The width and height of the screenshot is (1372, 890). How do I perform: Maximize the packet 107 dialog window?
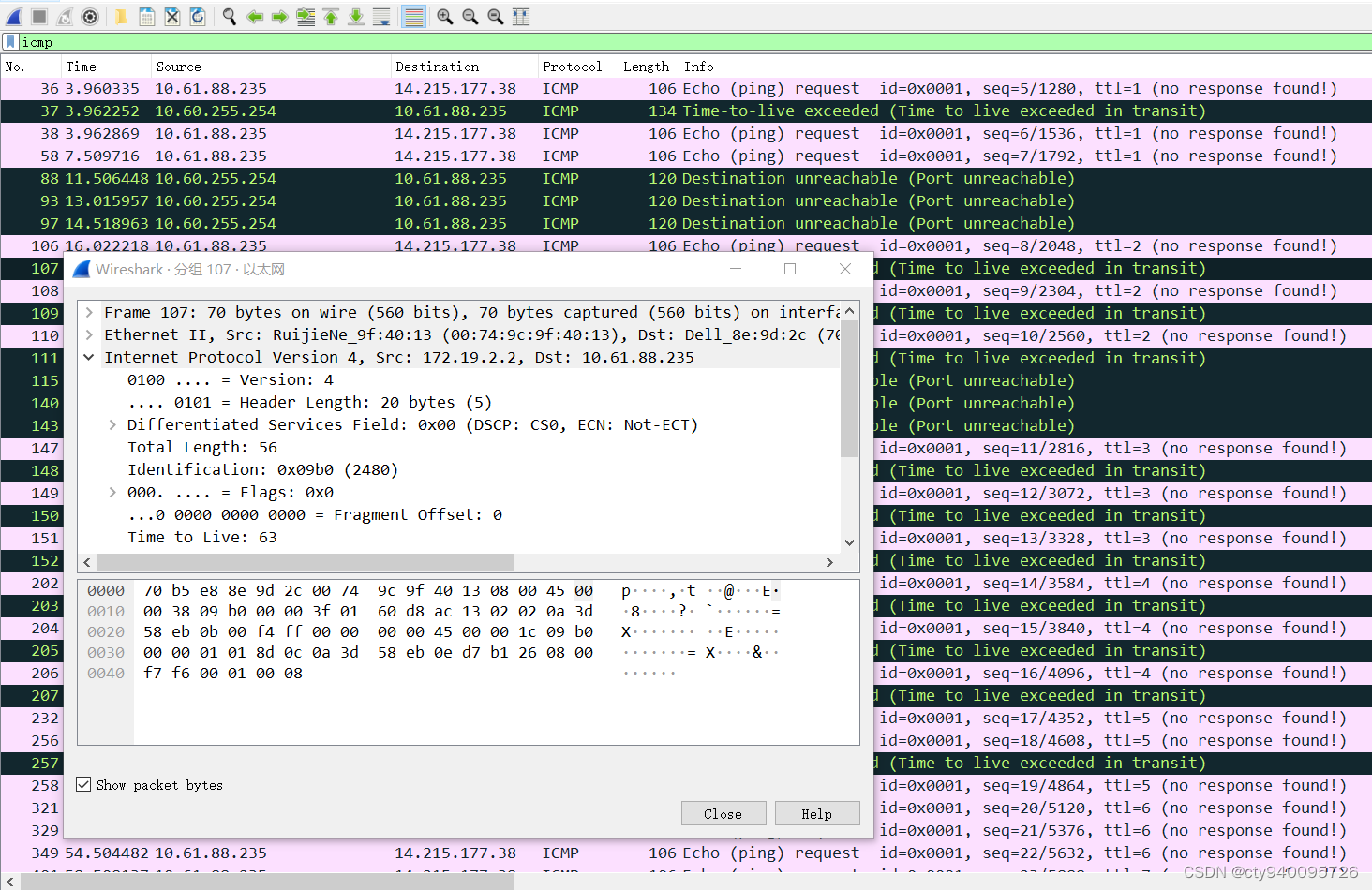[790, 269]
